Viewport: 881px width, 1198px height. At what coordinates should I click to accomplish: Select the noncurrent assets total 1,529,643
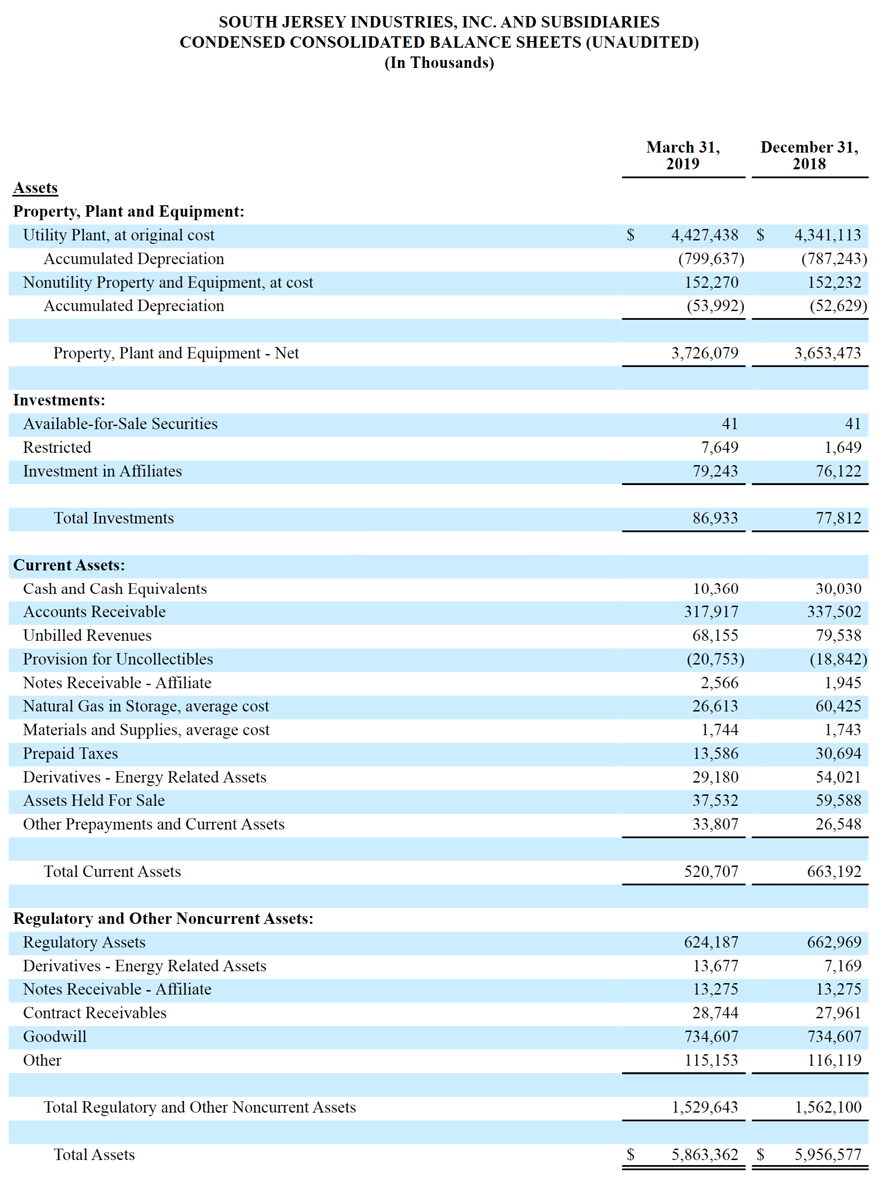click(x=704, y=1108)
